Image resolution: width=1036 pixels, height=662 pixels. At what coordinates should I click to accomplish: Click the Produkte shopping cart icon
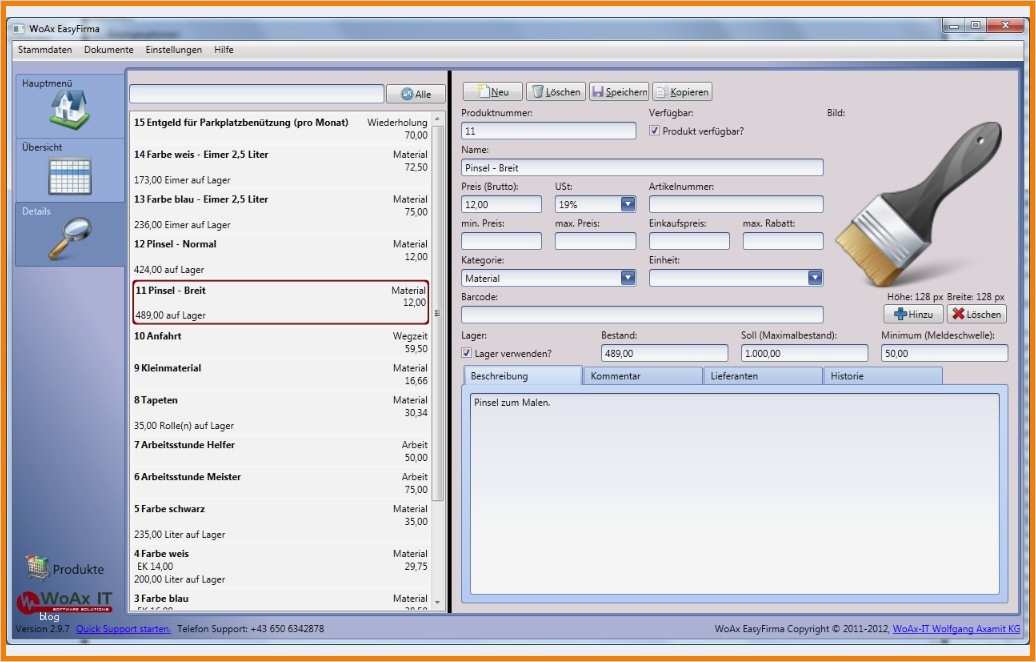[x=37, y=566]
